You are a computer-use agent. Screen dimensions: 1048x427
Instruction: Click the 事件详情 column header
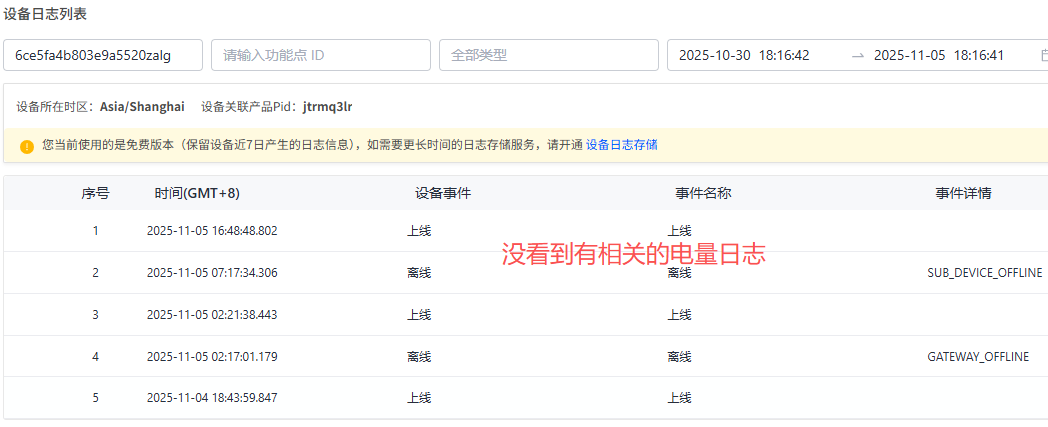[963, 193]
